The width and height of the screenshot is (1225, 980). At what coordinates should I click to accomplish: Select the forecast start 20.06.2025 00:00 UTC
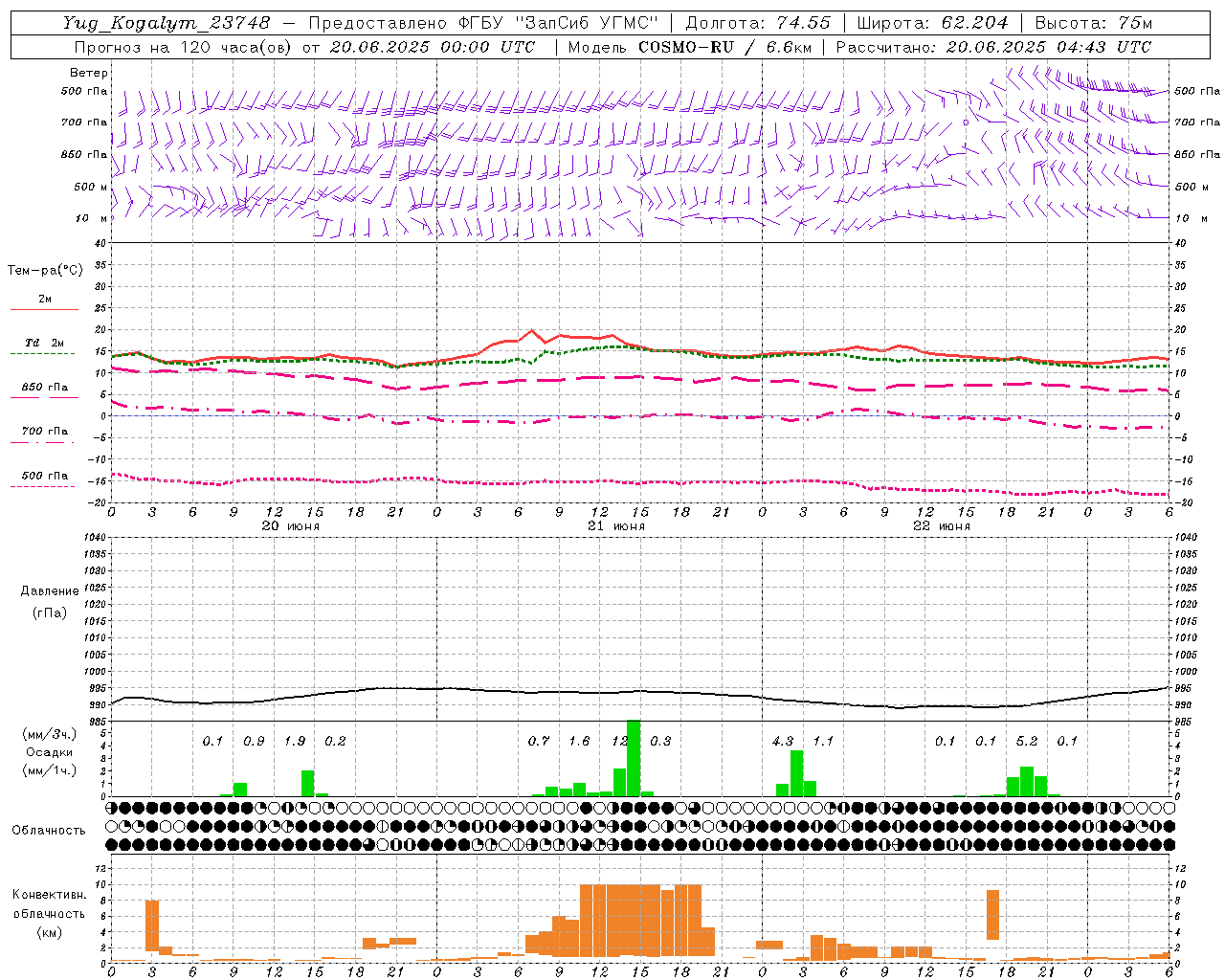433,47
